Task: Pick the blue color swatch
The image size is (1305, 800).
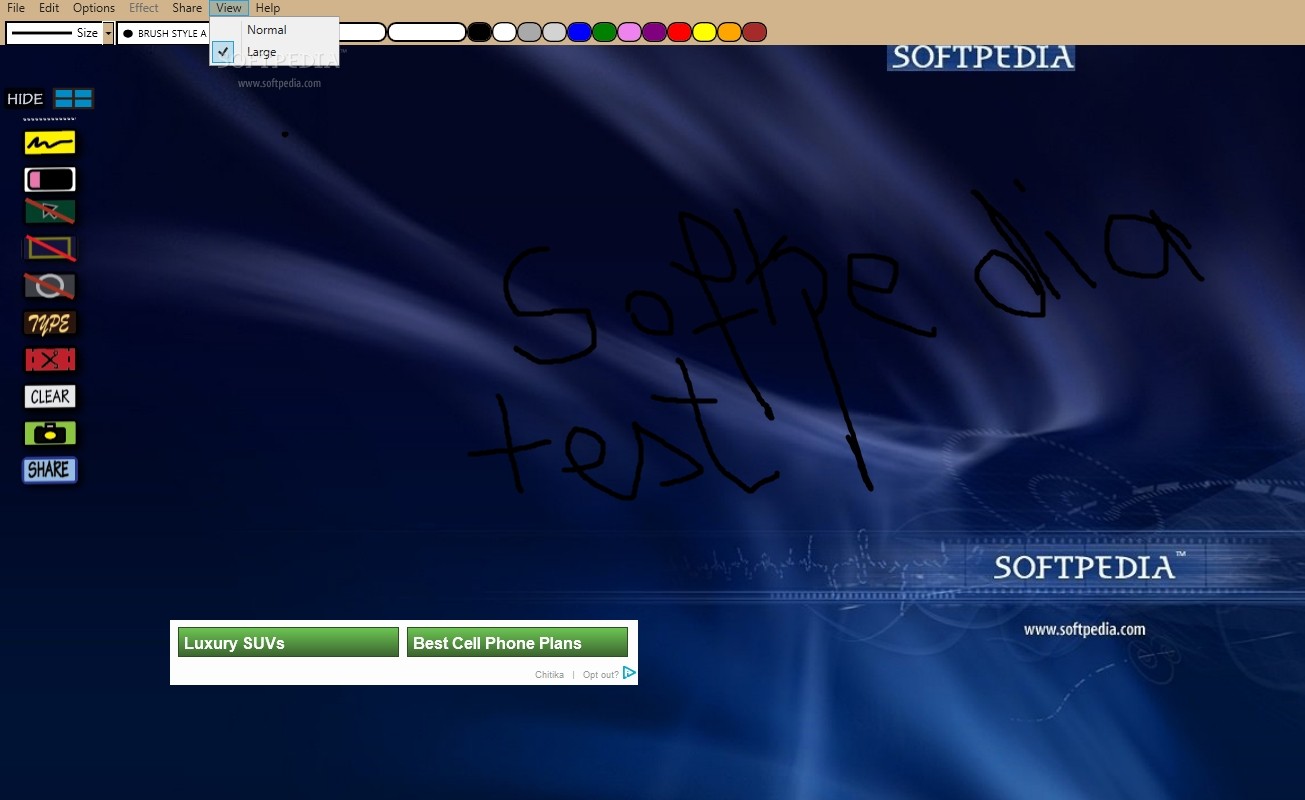Action: [579, 32]
